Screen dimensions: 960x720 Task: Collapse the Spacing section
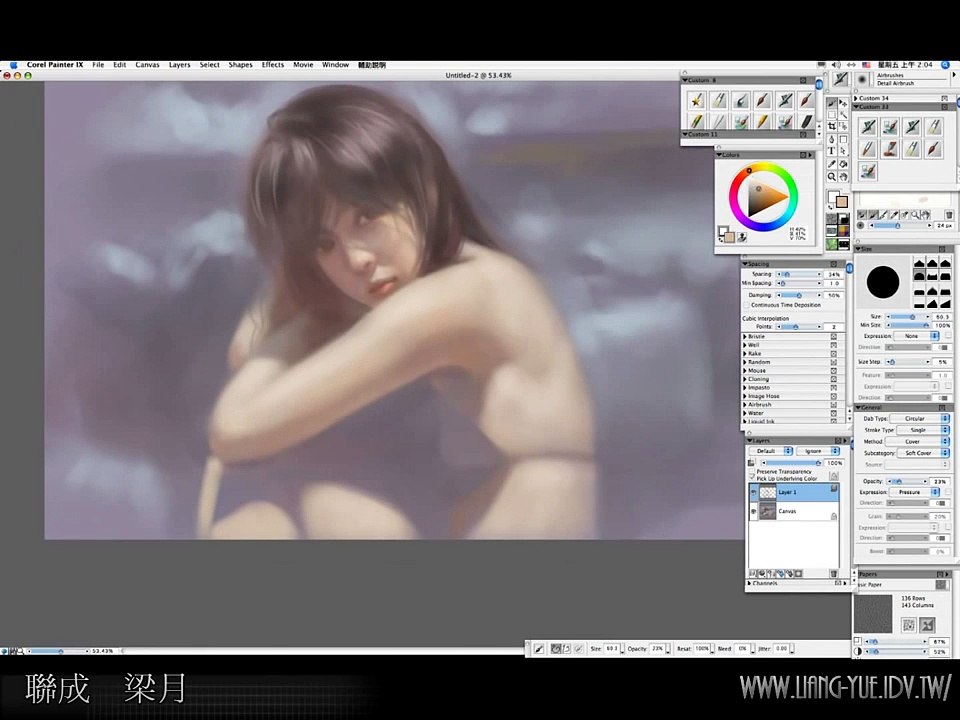coord(746,264)
